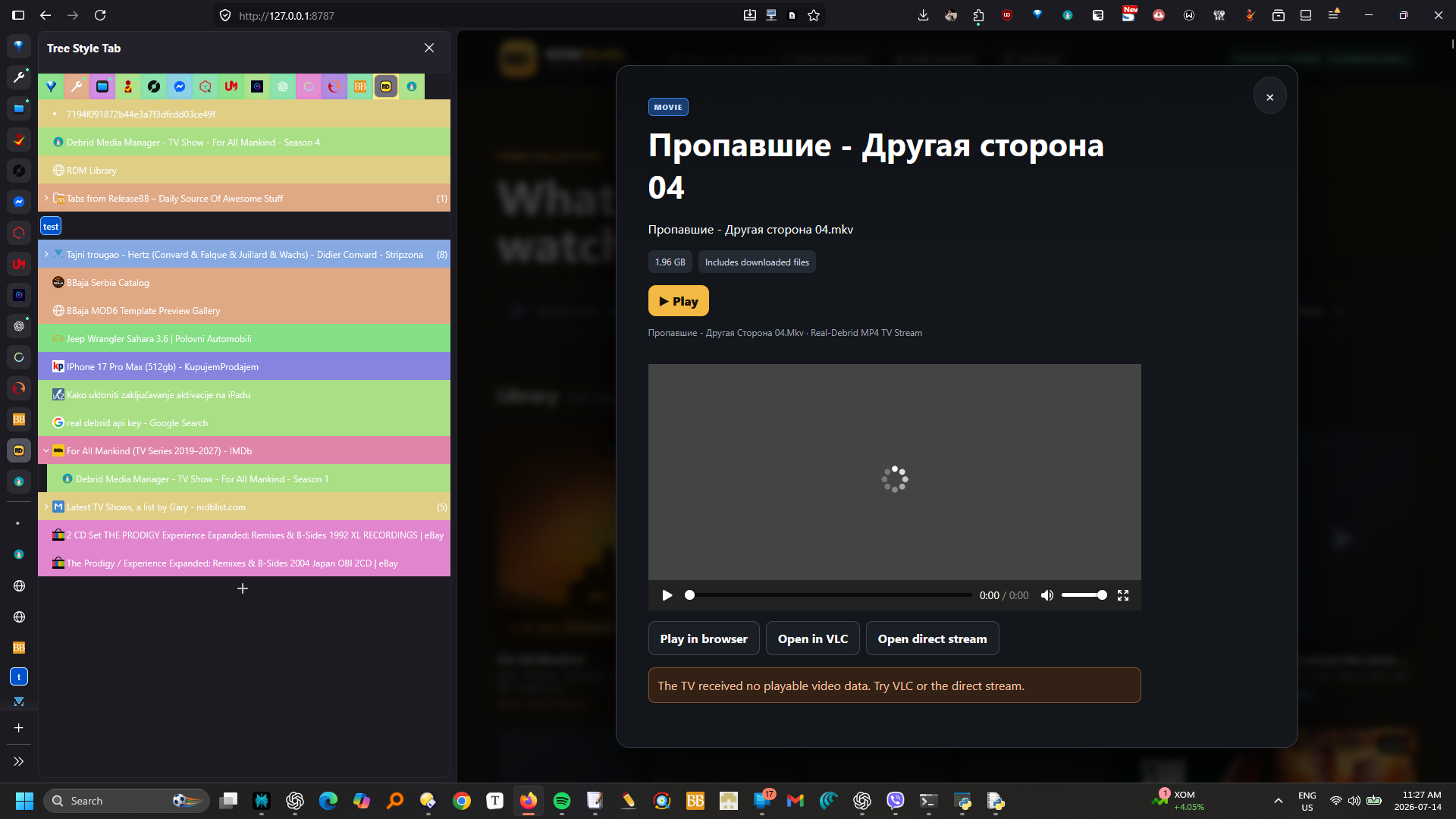Toggle play on the video player control bar
This screenshot has width=1456, height=819.
click(667, 595)
